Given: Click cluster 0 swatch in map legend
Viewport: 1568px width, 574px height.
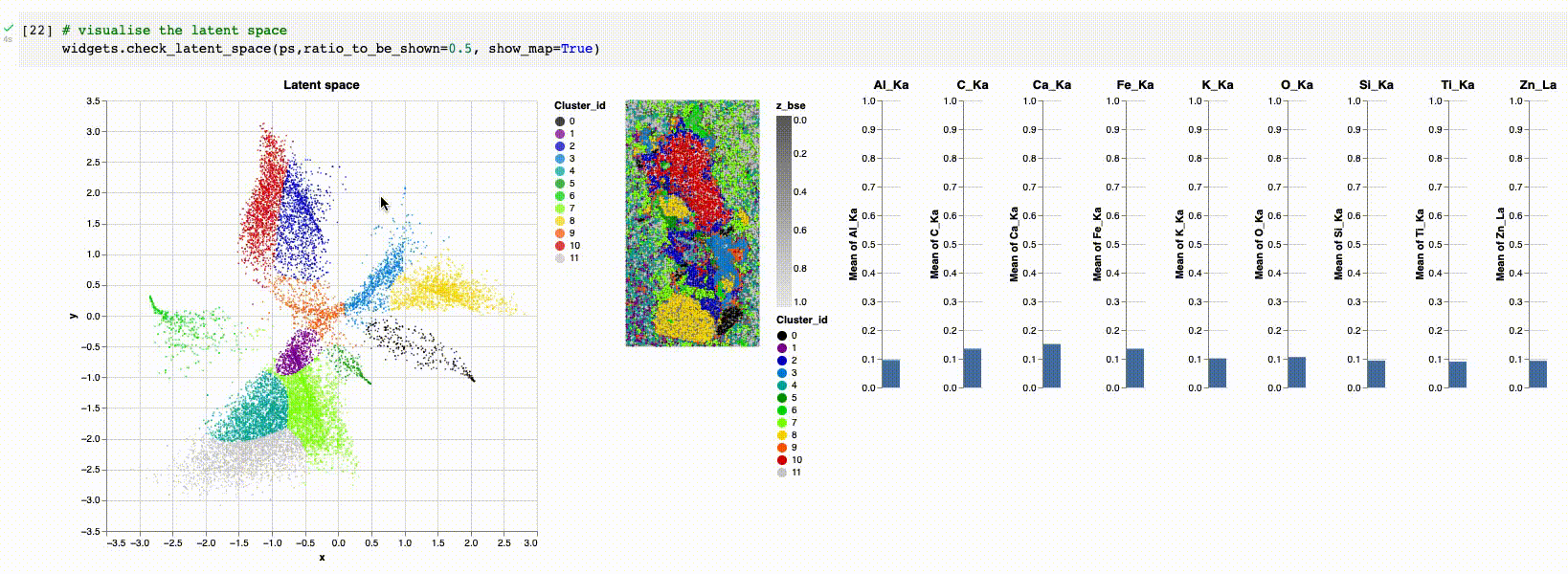Looking at the screenshot, I should [x=782, y=336].
